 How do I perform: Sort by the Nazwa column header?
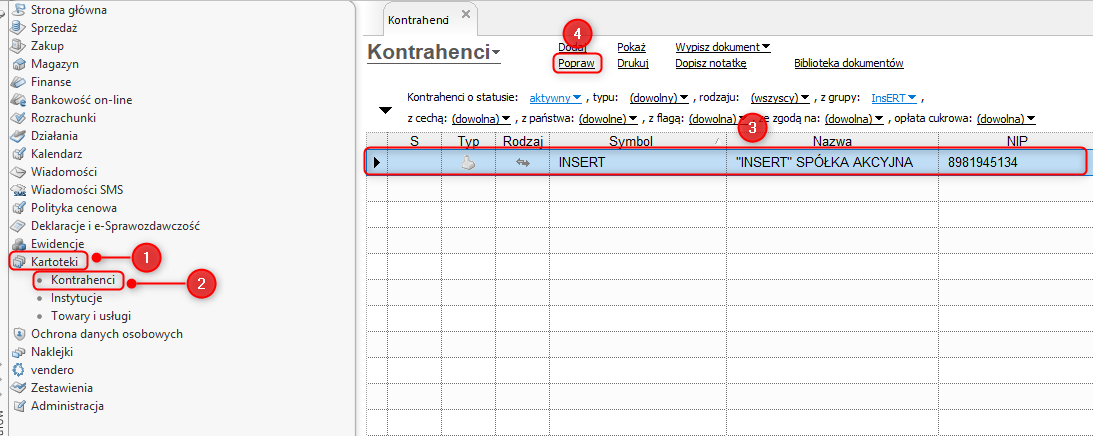click(832, 142)
